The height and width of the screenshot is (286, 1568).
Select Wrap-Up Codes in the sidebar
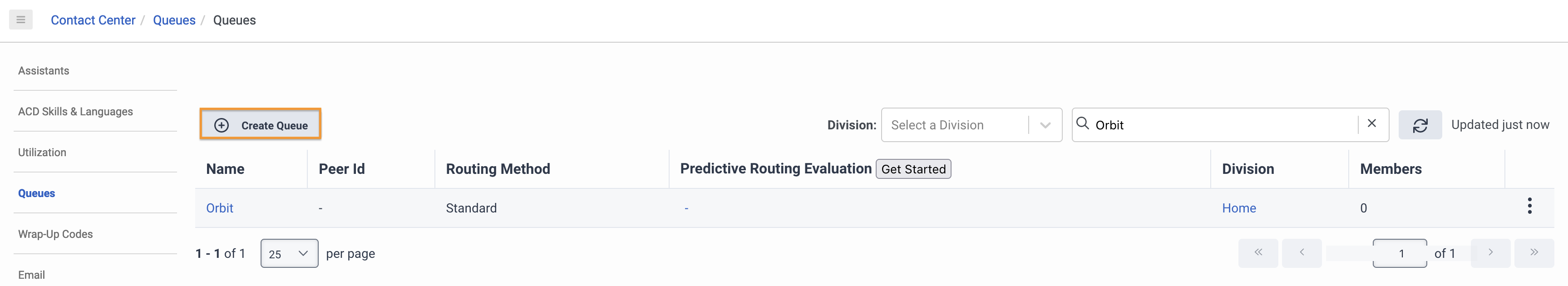pyautogui.click(x=55, y=234)
